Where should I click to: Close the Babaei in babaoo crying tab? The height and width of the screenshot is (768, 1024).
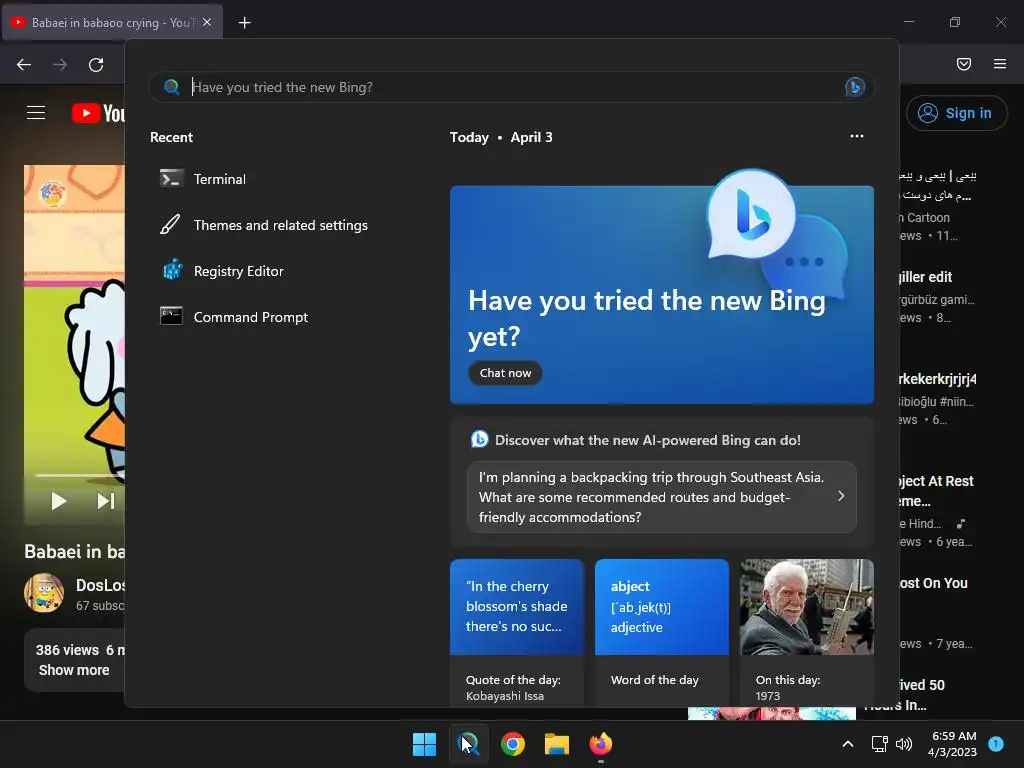(x=207, y=22)
